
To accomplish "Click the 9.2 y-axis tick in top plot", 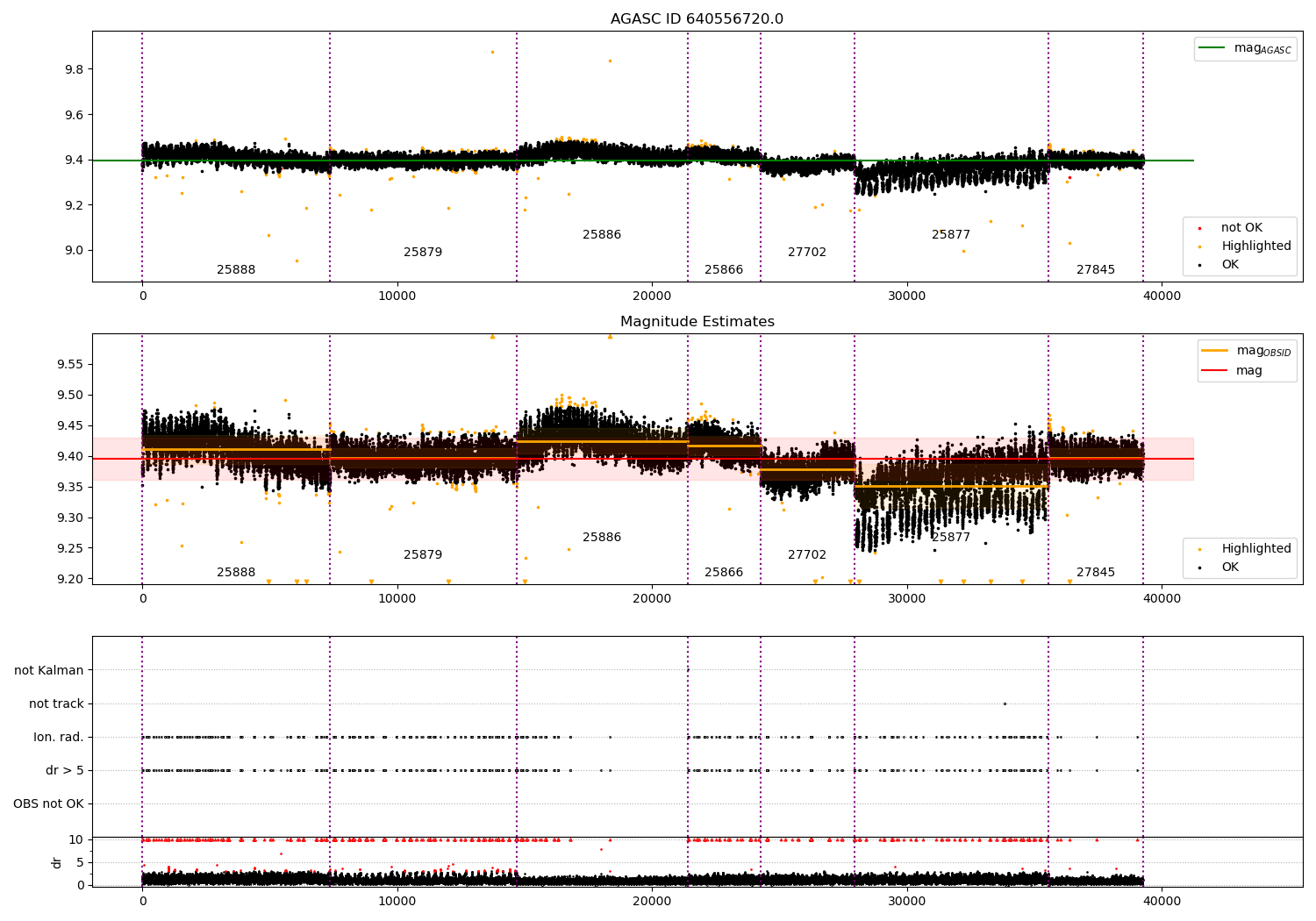I will 74,205.
